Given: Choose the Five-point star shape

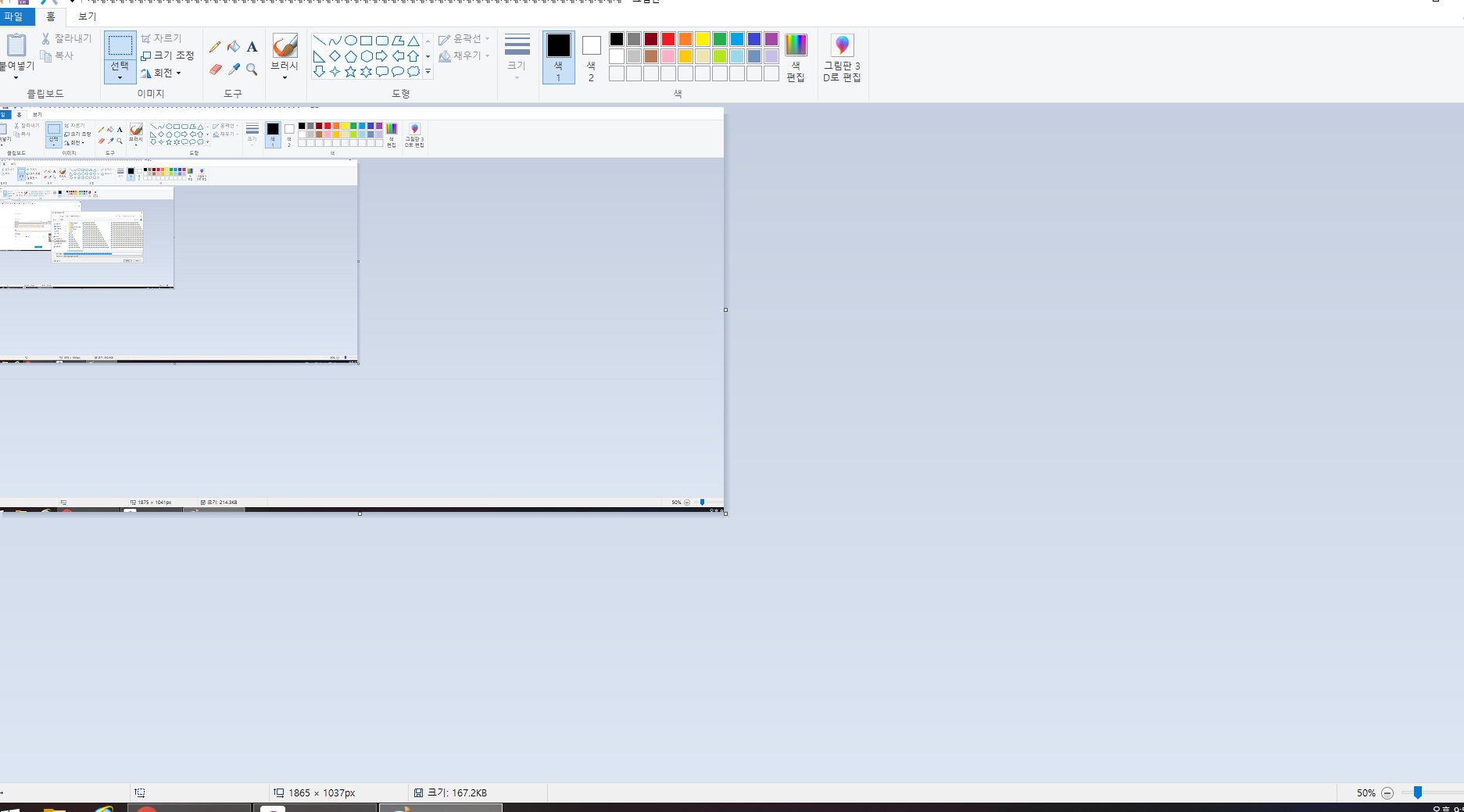Looking at the screenshot, I should [x=350, y=72].
